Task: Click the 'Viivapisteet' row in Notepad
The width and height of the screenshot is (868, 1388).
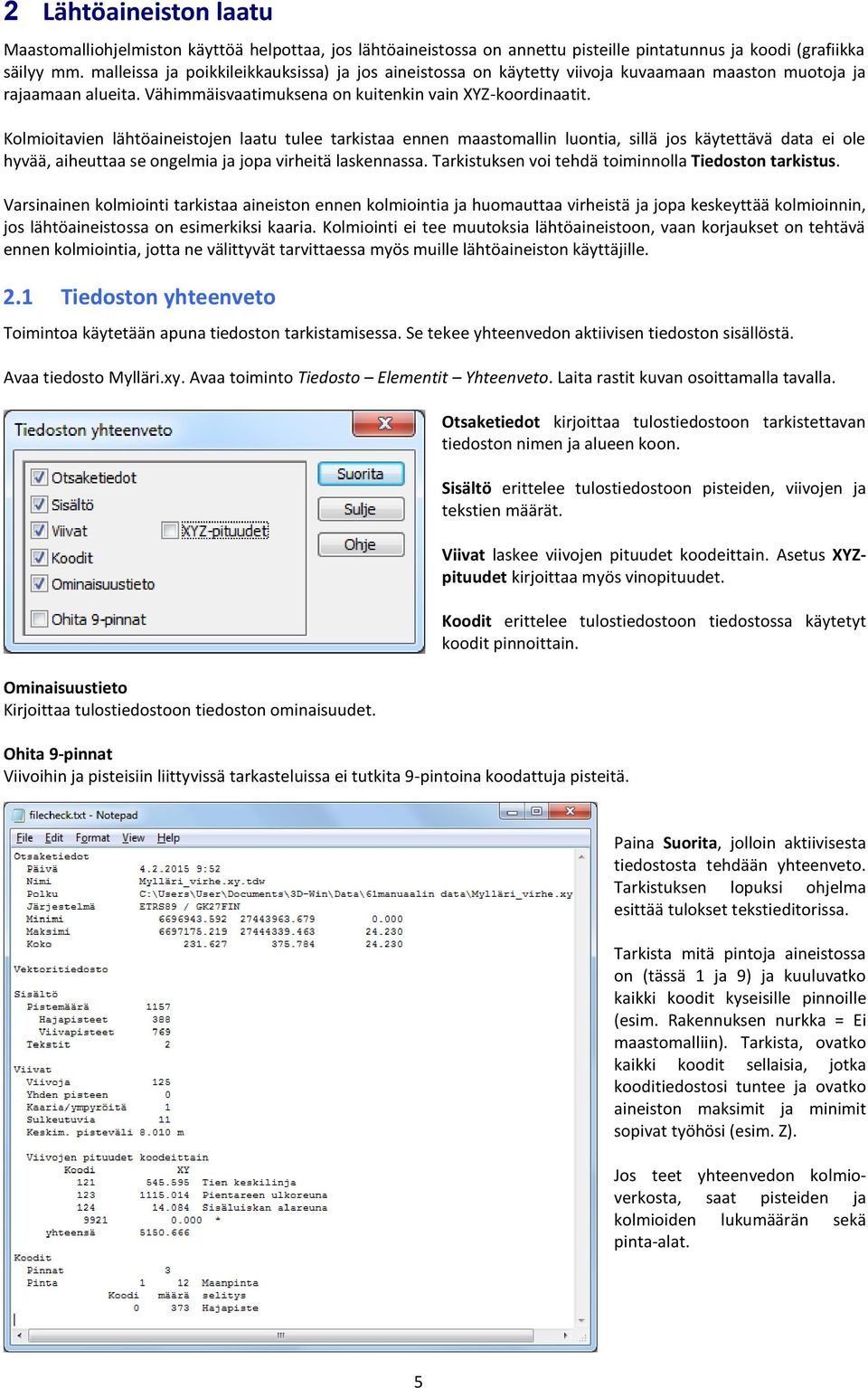Action: [x=104, y=1032]
